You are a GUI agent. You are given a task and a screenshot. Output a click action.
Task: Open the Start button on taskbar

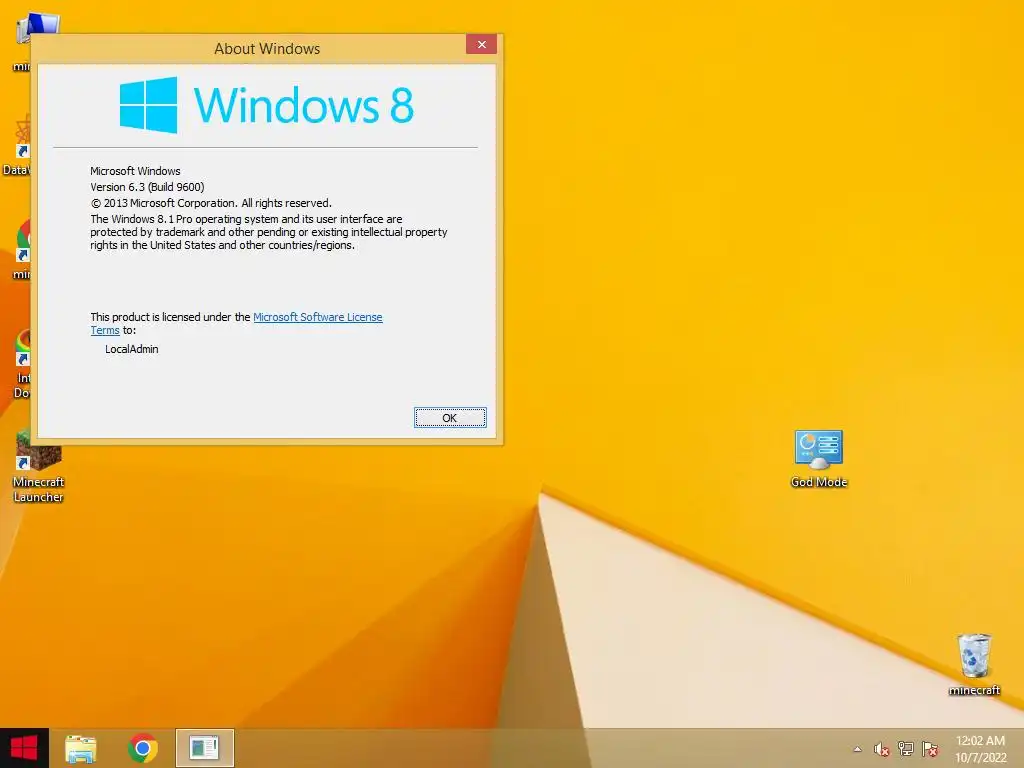tap(24, 748)
